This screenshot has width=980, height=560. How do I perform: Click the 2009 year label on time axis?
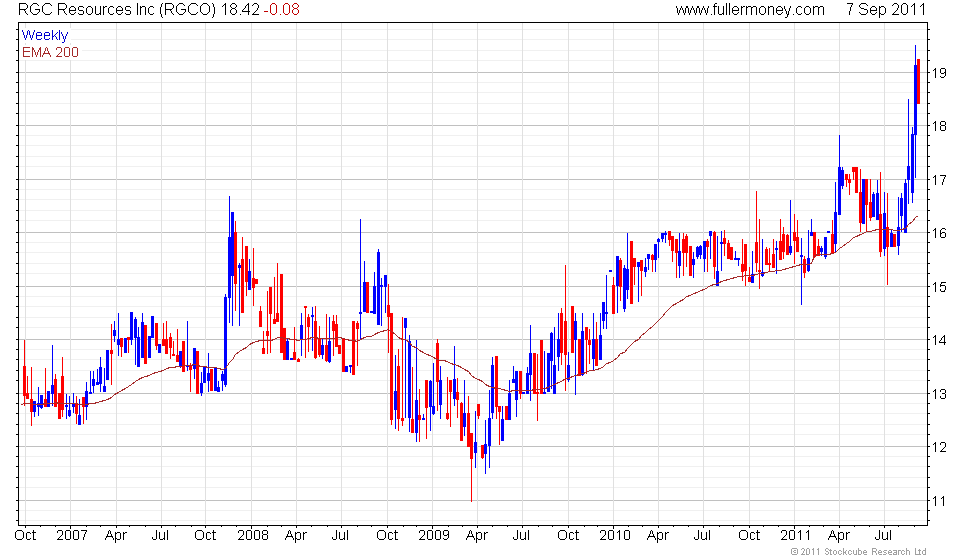[434, 535]
